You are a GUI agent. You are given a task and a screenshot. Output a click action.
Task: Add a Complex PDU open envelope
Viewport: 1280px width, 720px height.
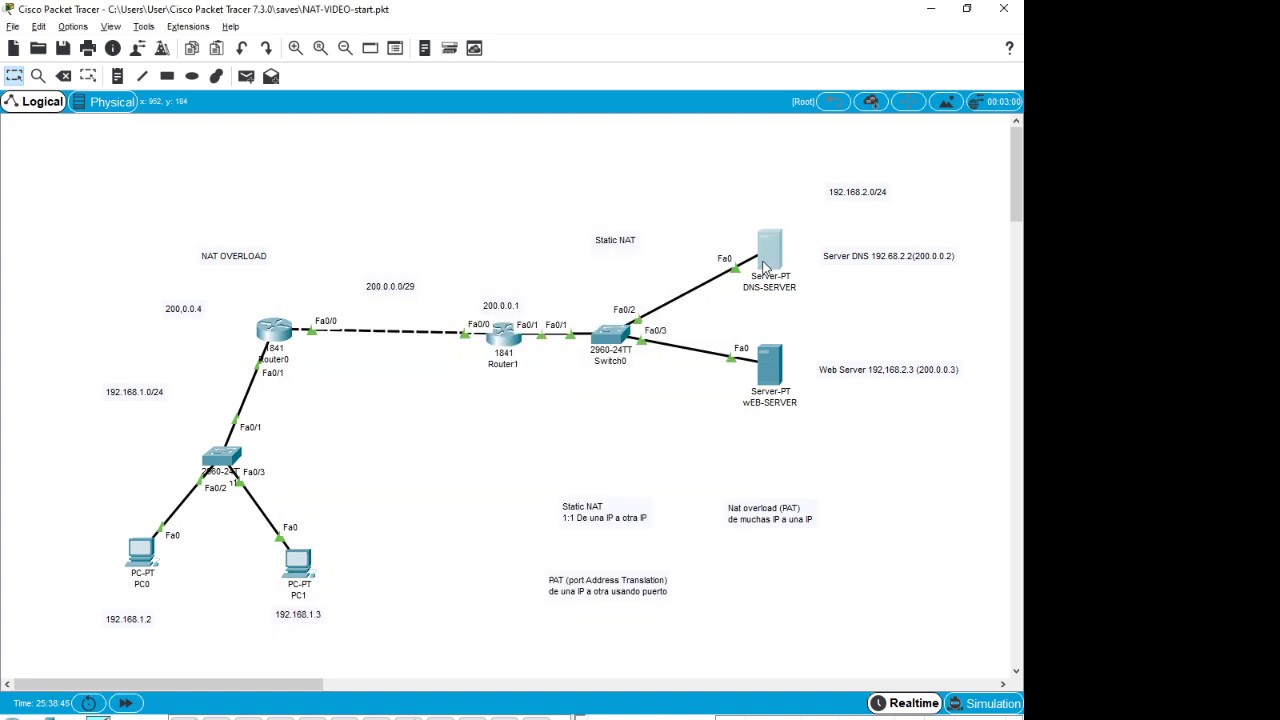(271, 76)
